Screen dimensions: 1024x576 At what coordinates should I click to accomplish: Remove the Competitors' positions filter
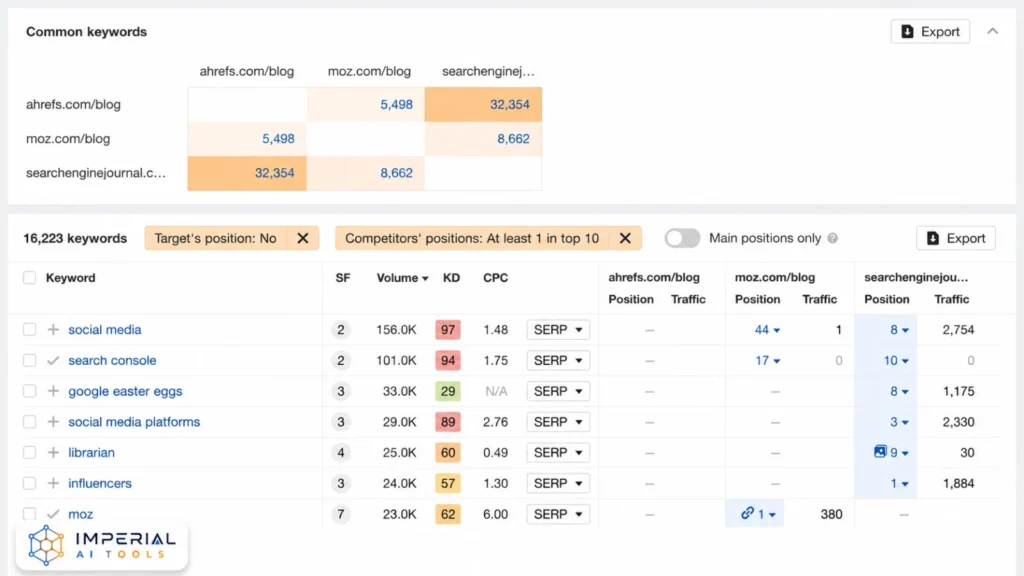click(x=625, y=238)
